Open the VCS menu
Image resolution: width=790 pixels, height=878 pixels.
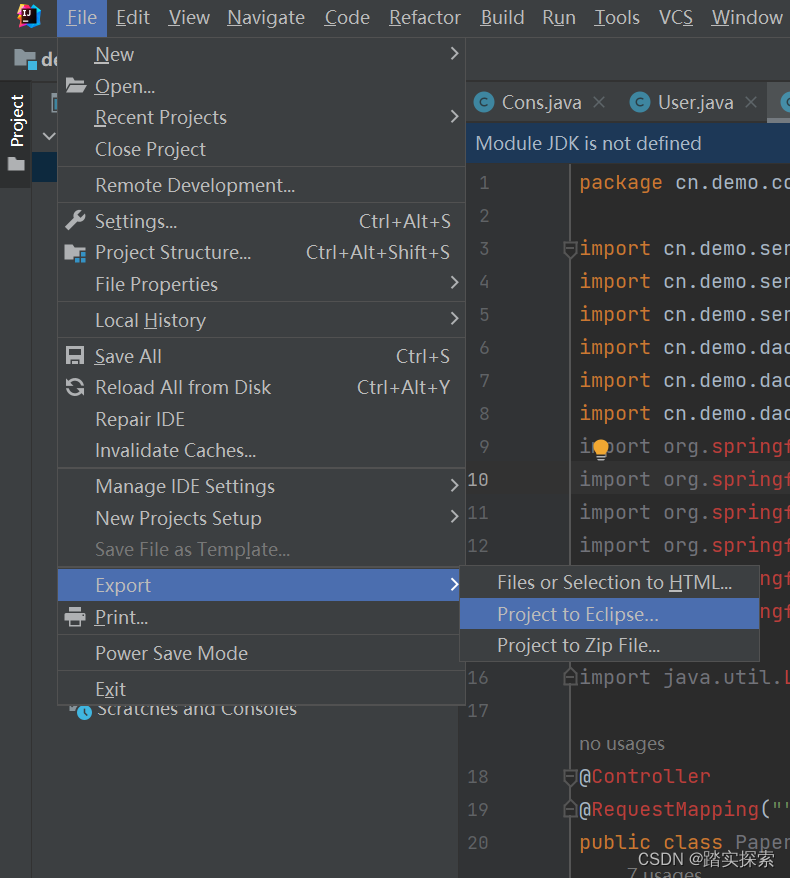(676, 18)
